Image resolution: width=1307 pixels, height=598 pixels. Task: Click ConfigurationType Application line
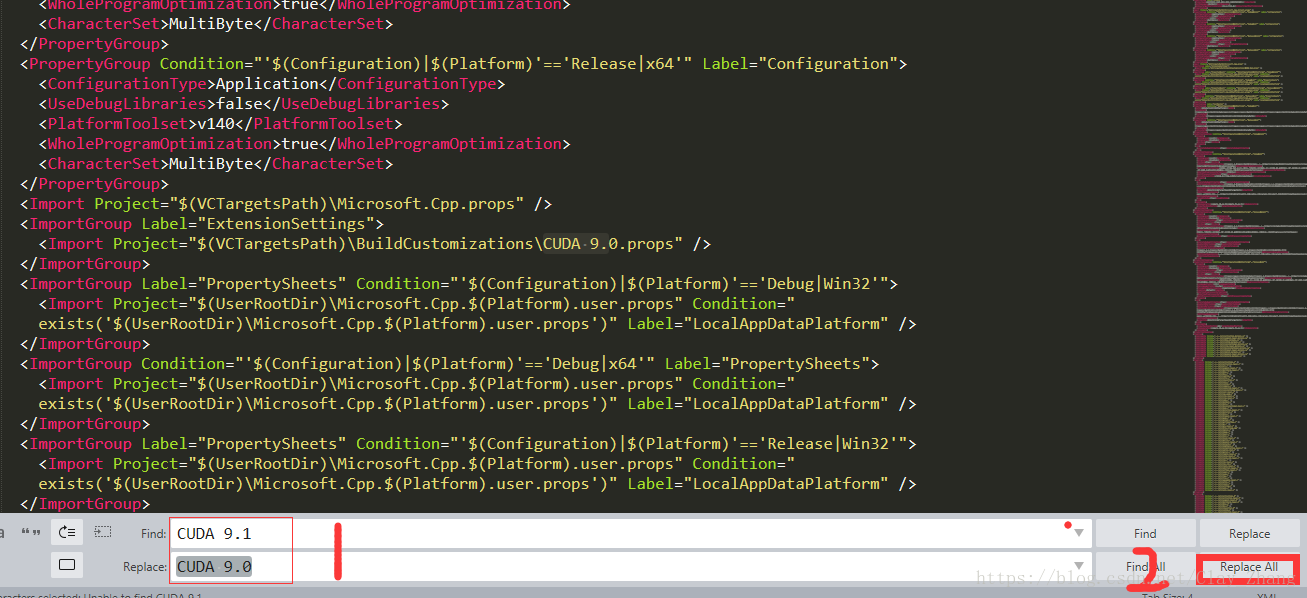pos(272,83)
